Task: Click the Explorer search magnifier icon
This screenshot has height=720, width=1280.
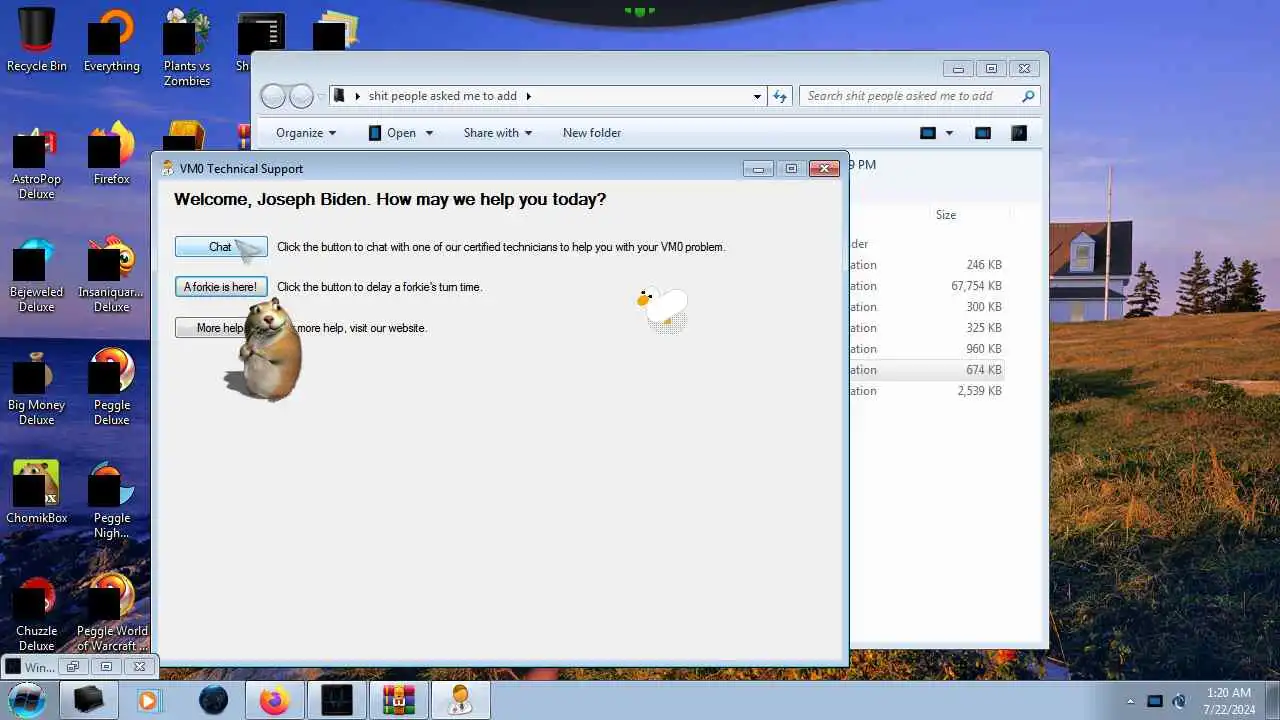Action: [1027, 96]
